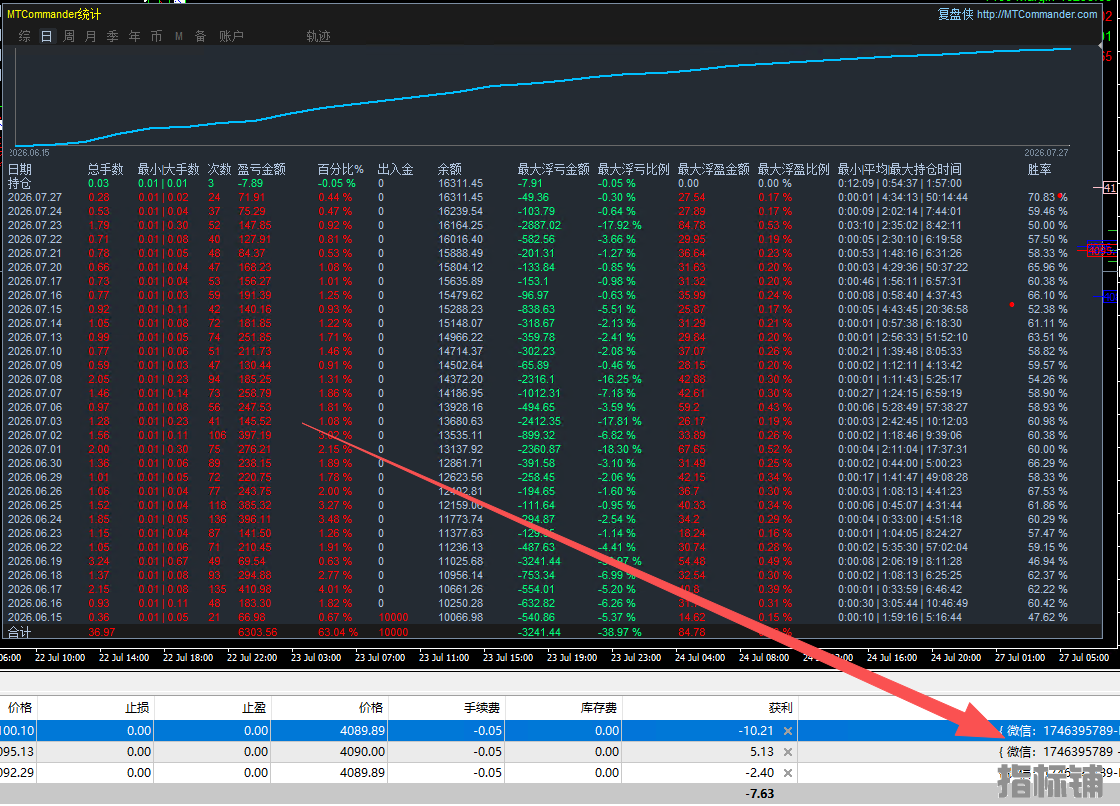Click the 获利 column header

pyautogui.click(x=780, y=707)
